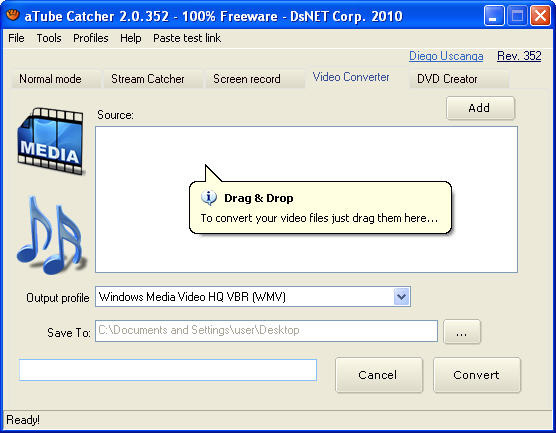
Task: Close the aTube Catcher window
Action: point(540,16)
